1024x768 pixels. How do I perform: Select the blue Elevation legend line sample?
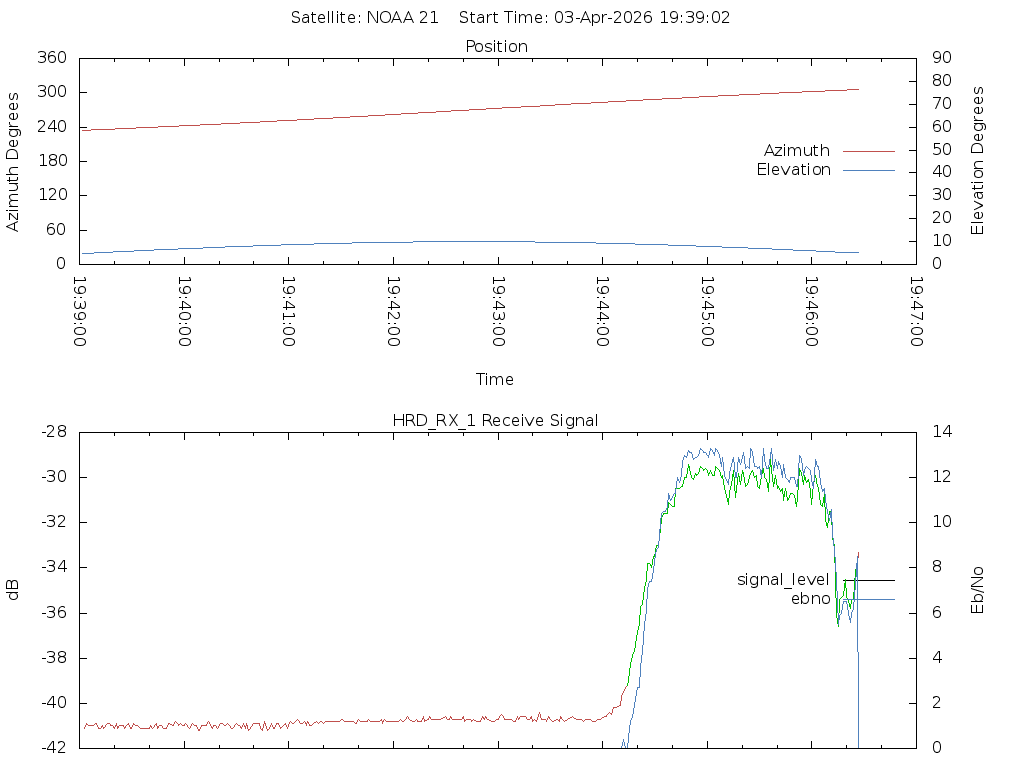pyautogui.click(x=868, y=170)
